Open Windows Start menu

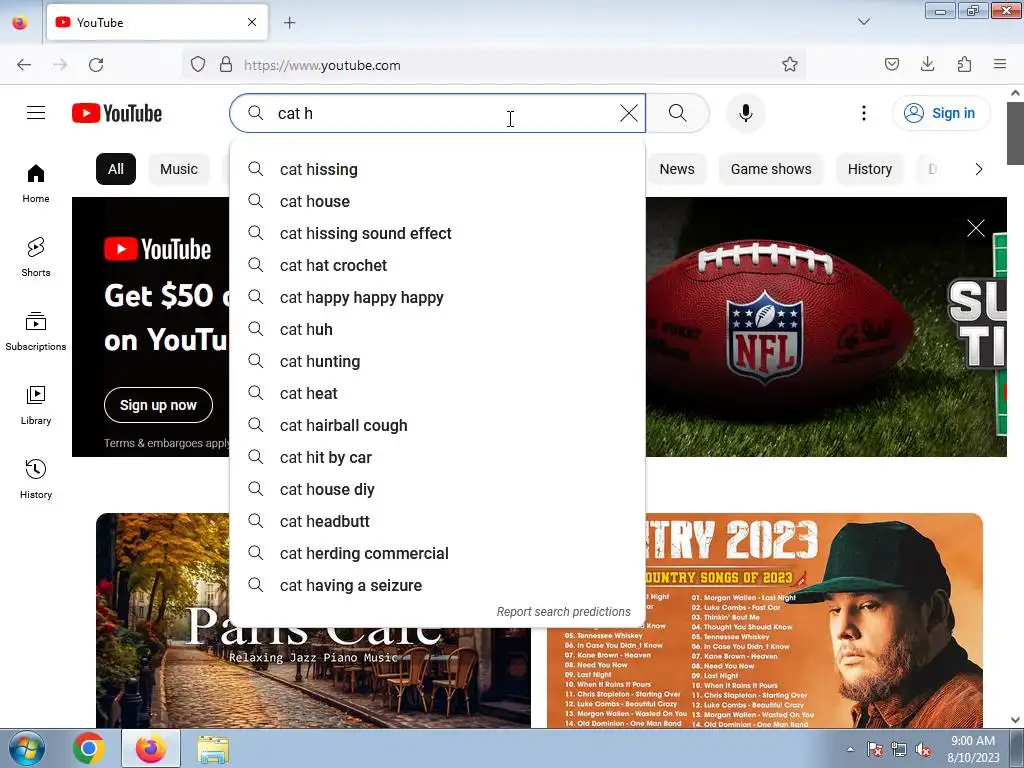coord(27,748)
